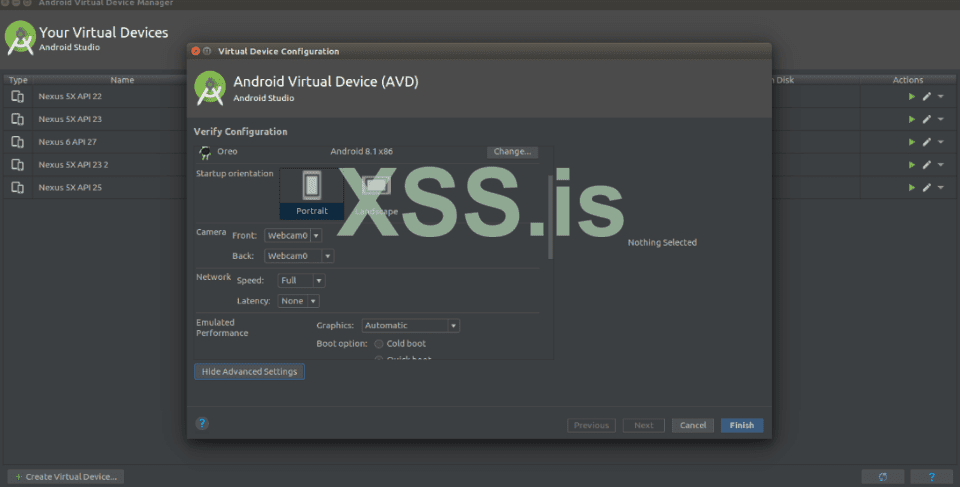Viewport: 960px width, 487px height.
Task: Select the Nexus 5X API 22 row name
Action: click(x=70, y=96)
